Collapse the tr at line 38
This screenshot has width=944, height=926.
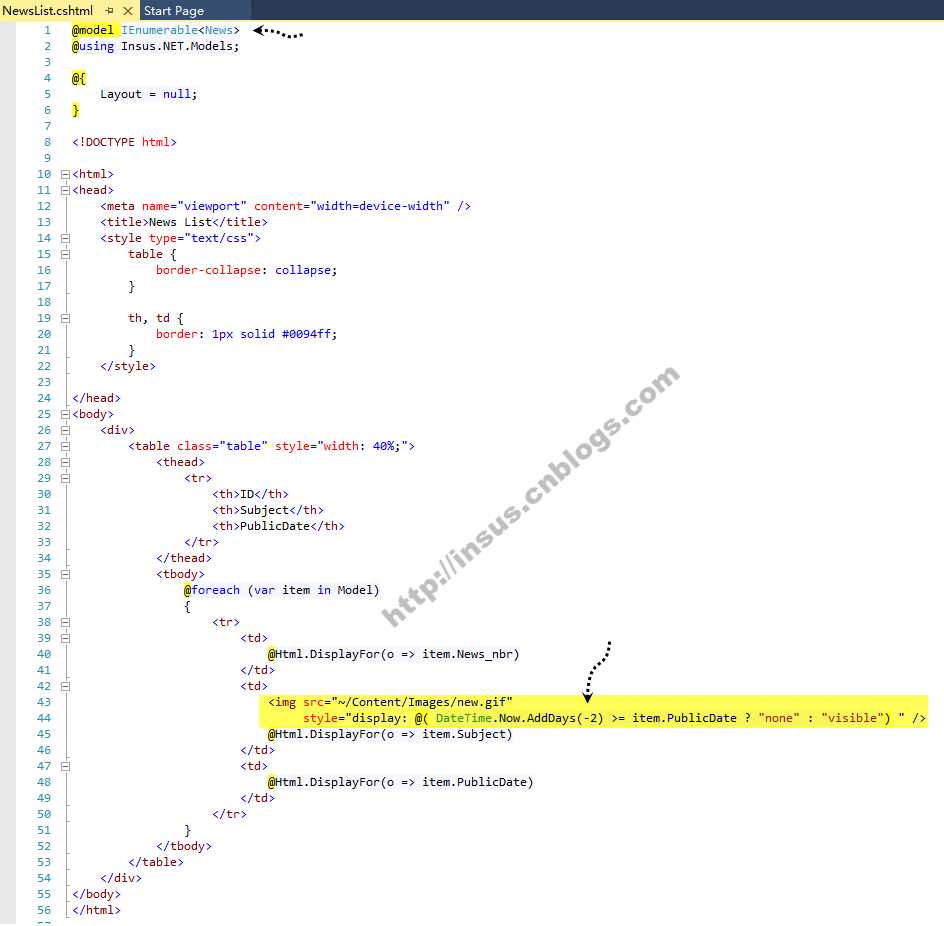tap(65, 623)
